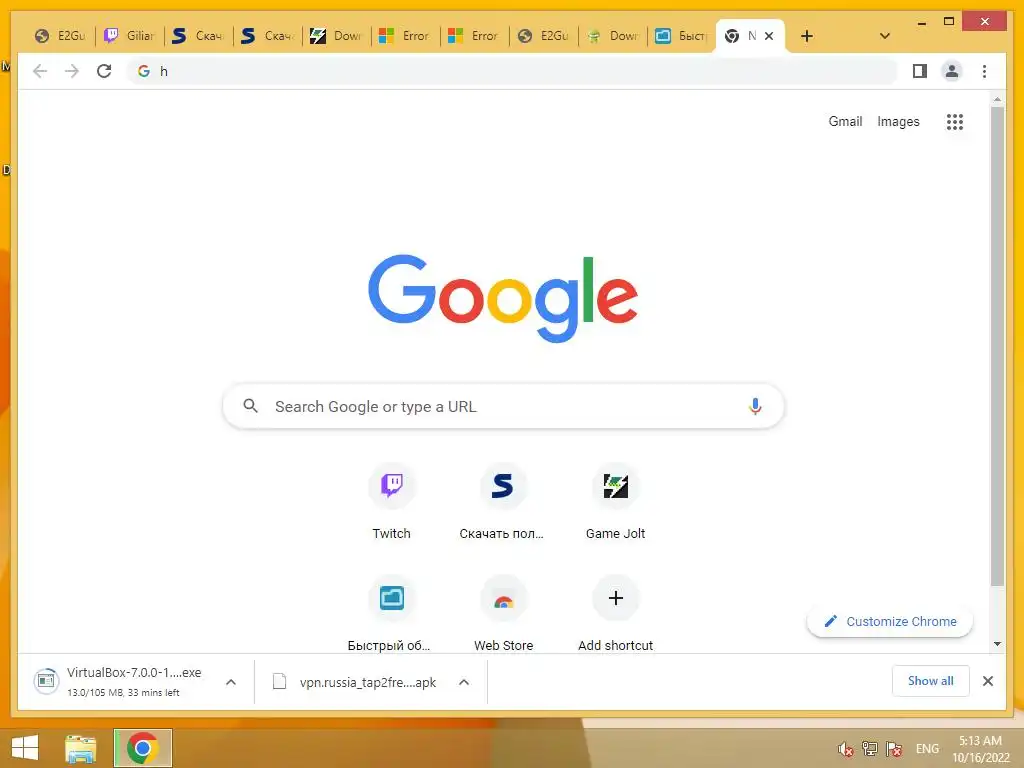Expand vpn.russia apk download options
The width and height of the screenshot is (1024, 768).
[x=464, y=682]
